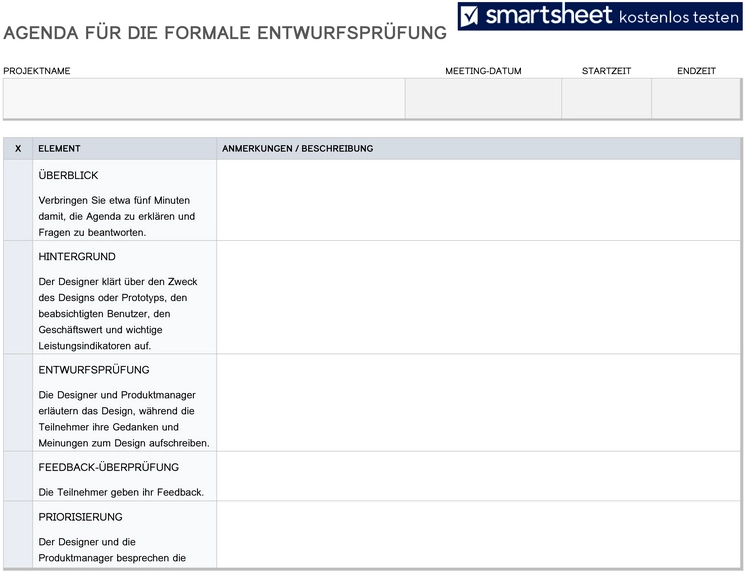The width and height of the screenshot is (746, 574).
Task: Click text 'Produktmanager besprechen die'
Action: (112, 558)
